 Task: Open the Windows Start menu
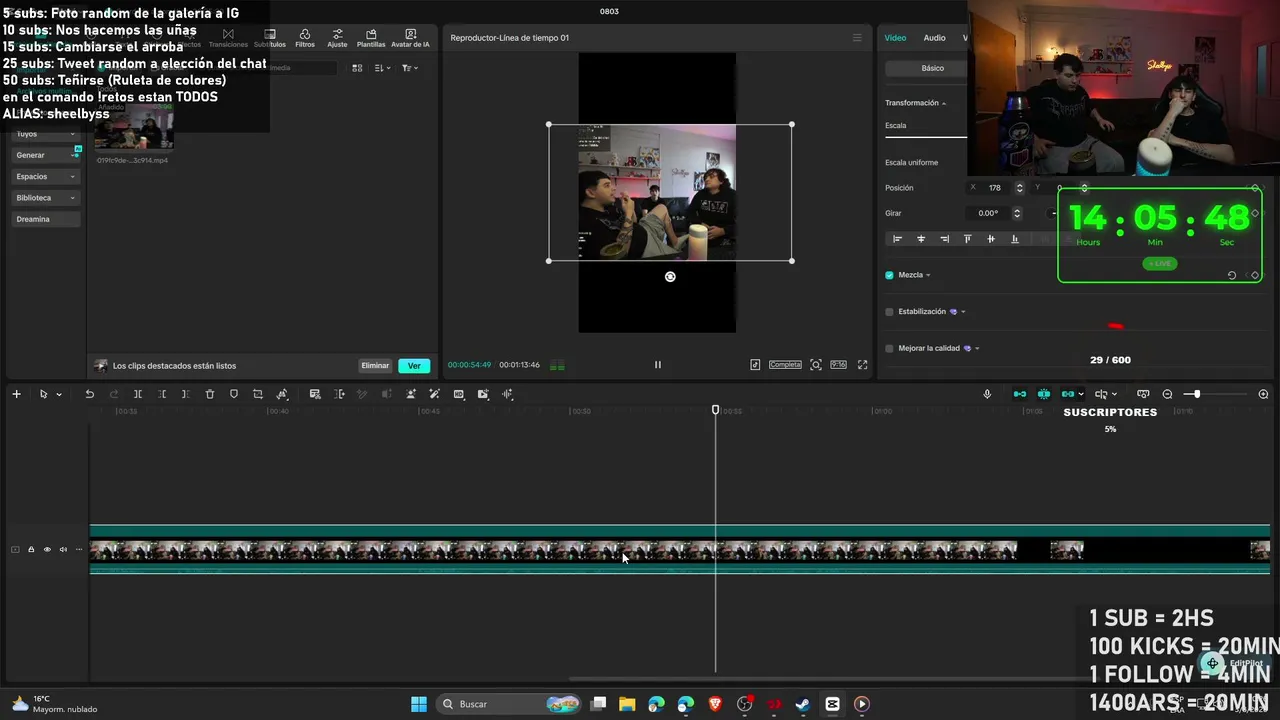point(419,704)
